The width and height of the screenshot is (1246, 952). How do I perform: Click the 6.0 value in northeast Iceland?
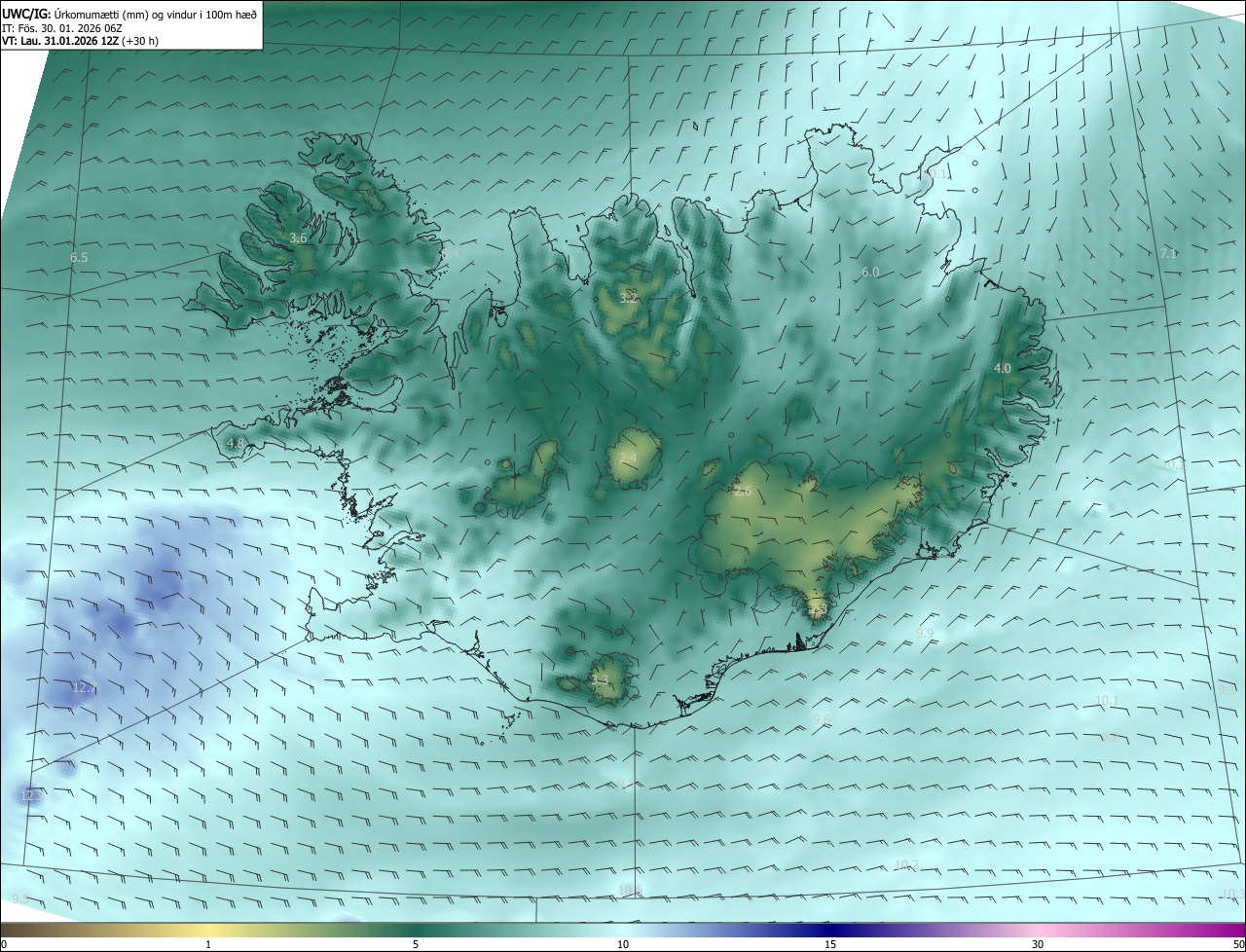(x=870, y=273)
